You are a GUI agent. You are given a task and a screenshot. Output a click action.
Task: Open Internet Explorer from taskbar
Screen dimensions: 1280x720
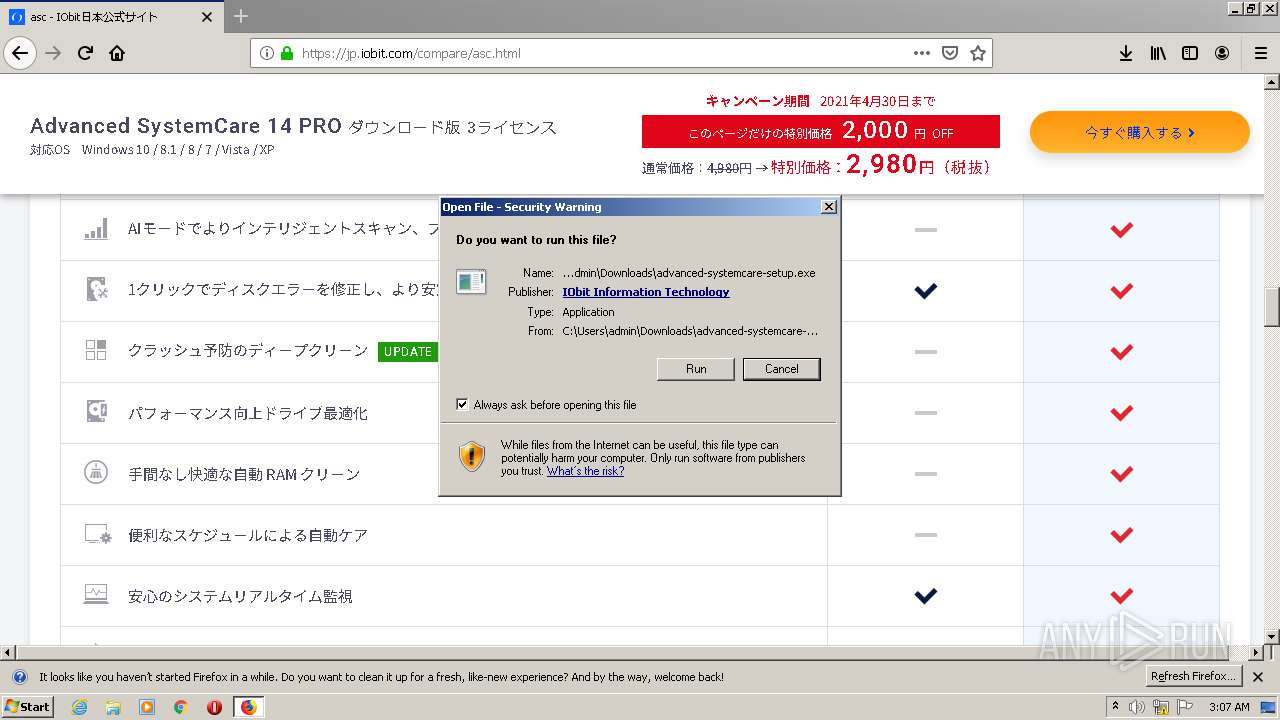(81, 707)
